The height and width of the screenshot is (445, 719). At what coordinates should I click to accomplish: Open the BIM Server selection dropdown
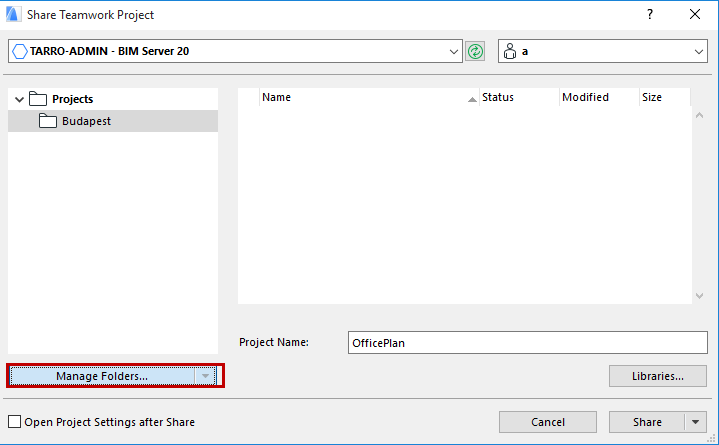453,51
